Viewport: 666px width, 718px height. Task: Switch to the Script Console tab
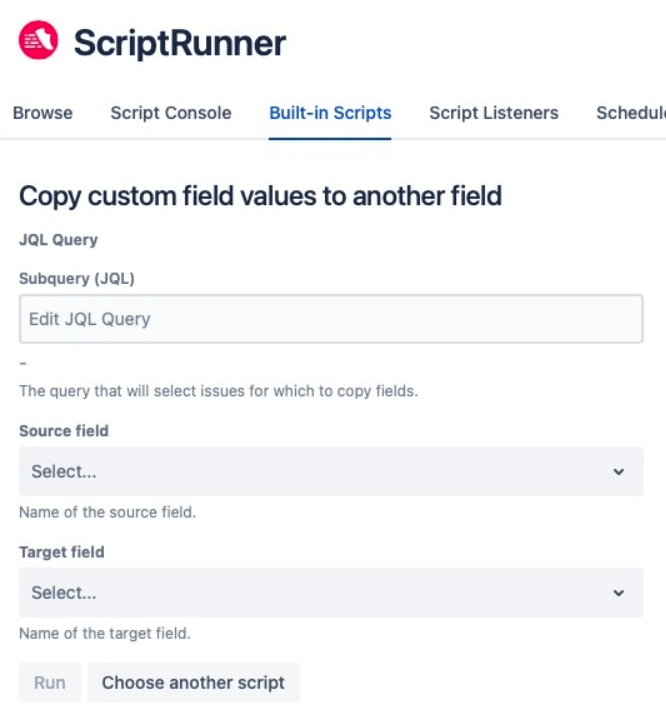click(171, 113)
